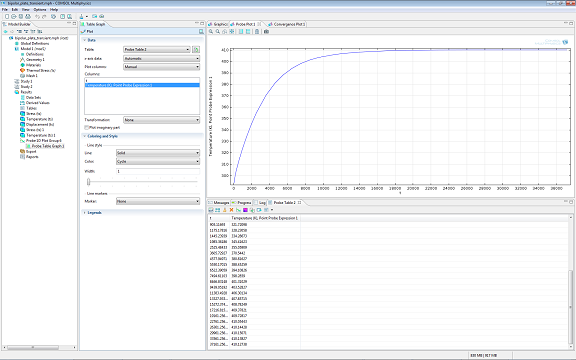The image size is (576, 360).
Task: Open the Plot columns dropdown set to Manual
Action: (162, 67)
